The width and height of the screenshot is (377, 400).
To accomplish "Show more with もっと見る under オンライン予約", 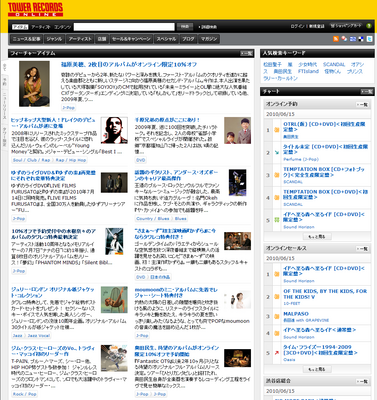I will coord(317,237).
